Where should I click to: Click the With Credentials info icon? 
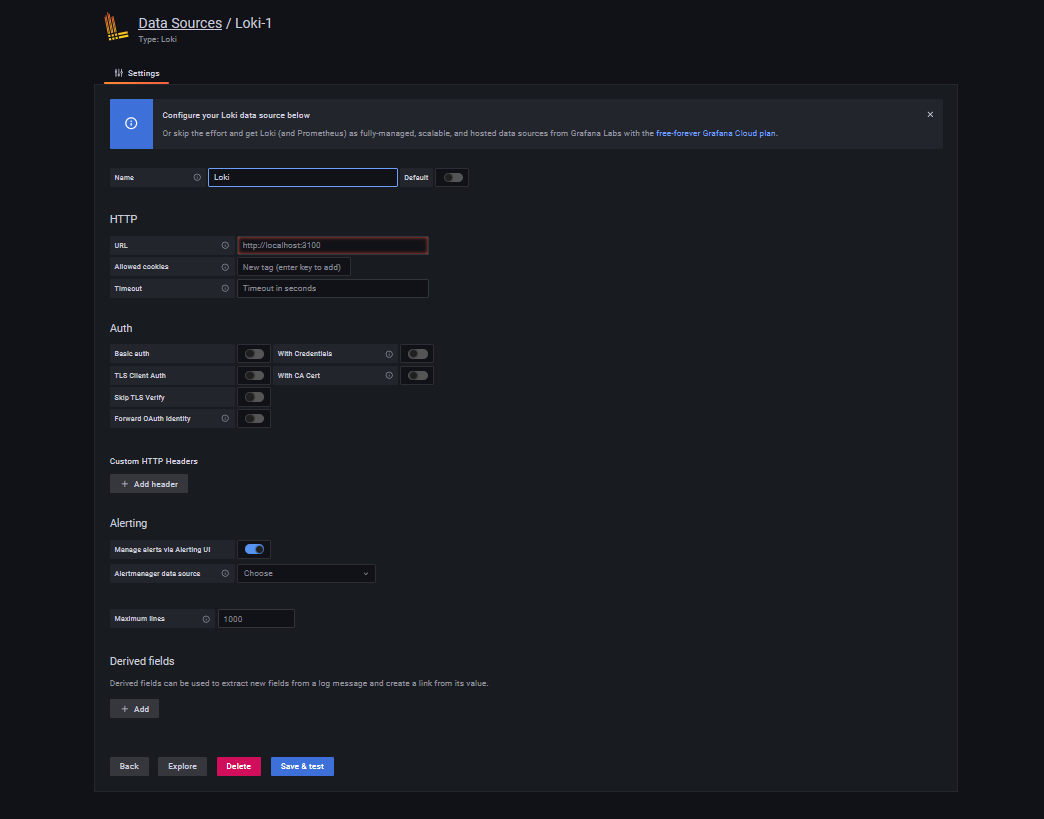389,354
